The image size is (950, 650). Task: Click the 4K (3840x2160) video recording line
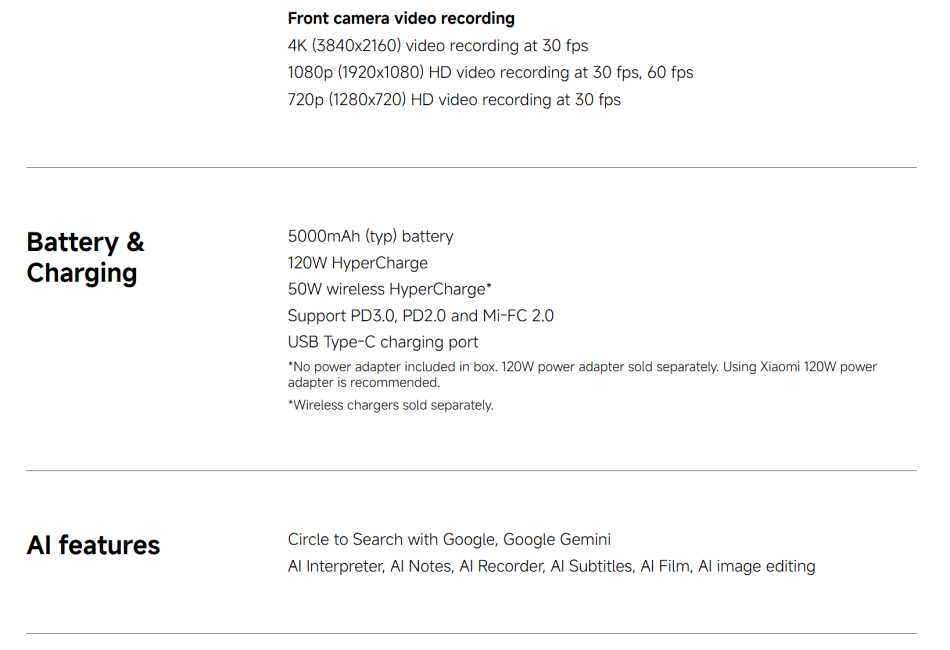pyautogui.click(x=438, y=45)
